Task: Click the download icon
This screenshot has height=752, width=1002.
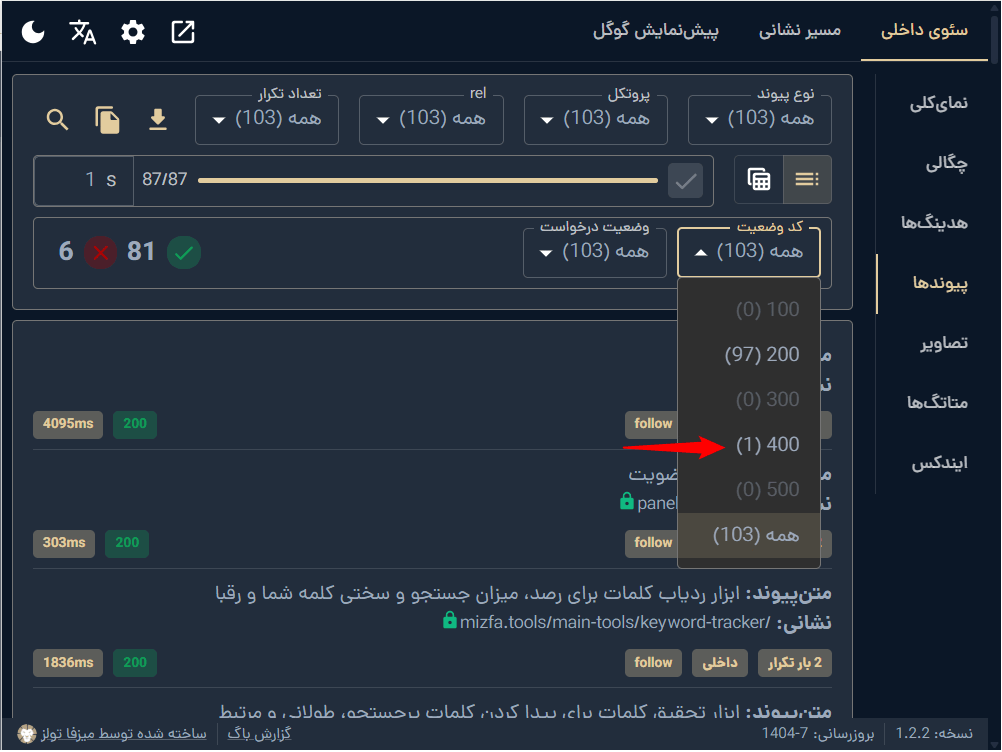Action: point(157,120)
